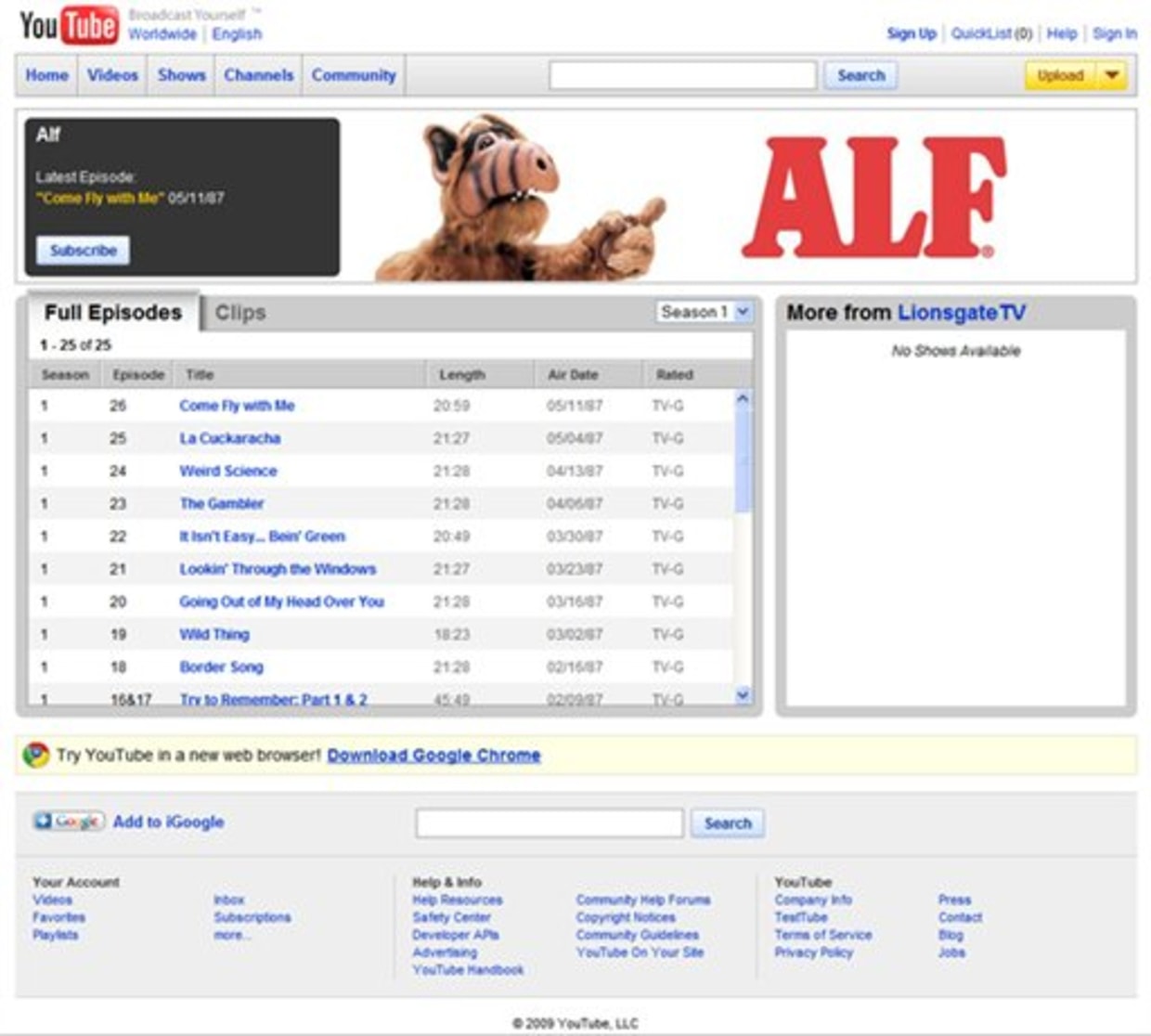Open the Privacy Policy footer link
Image resolution: width=1151 pixels, height=1036 pixels.
coord(813,952)
